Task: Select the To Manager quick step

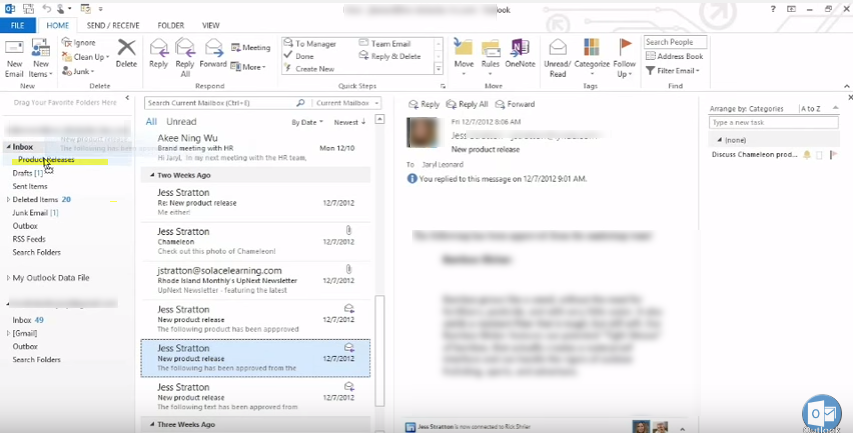Action: pyautogui.click(x=310, y=44)
